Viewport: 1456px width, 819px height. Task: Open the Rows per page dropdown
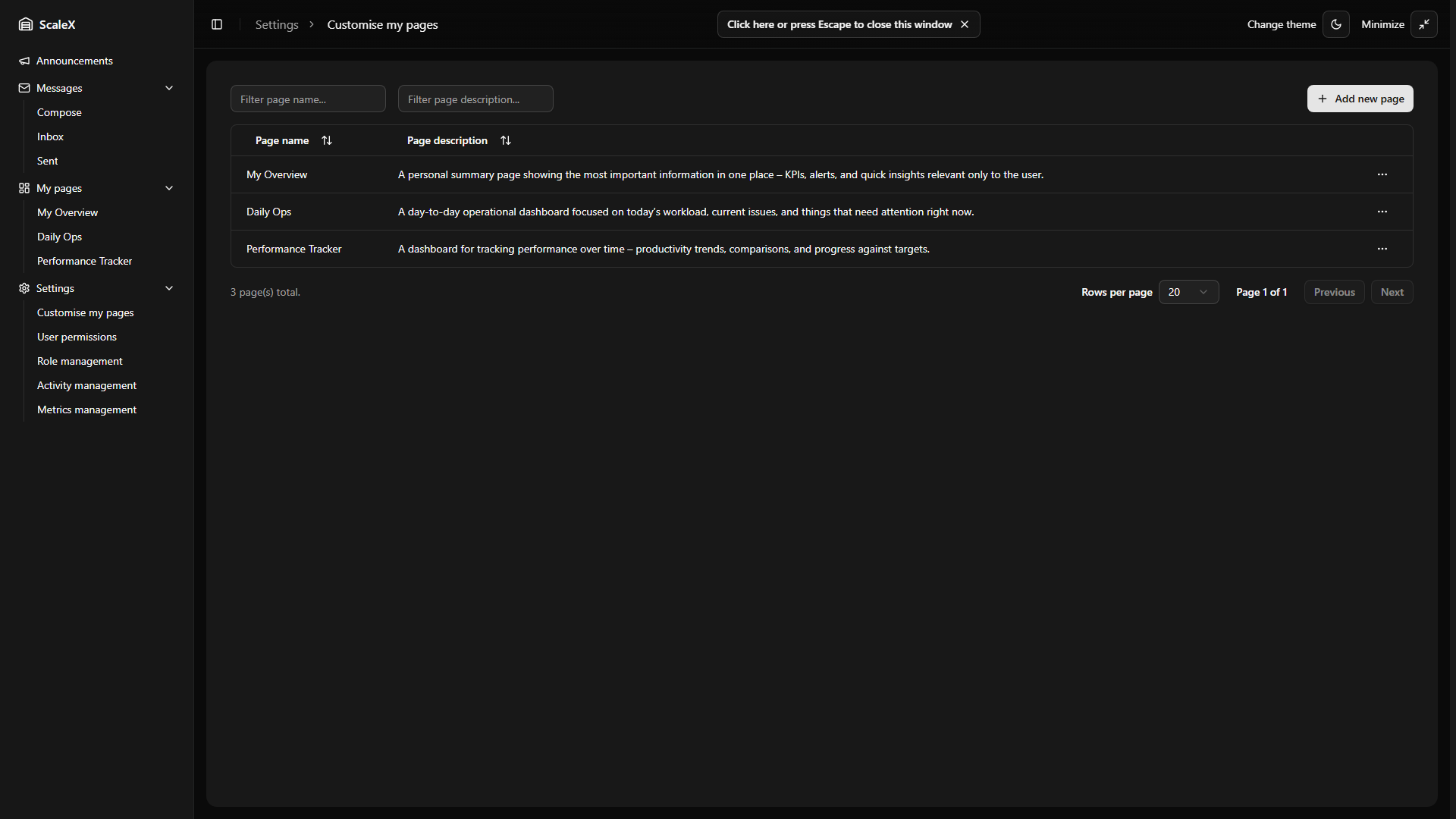[x=1188, y=292]
